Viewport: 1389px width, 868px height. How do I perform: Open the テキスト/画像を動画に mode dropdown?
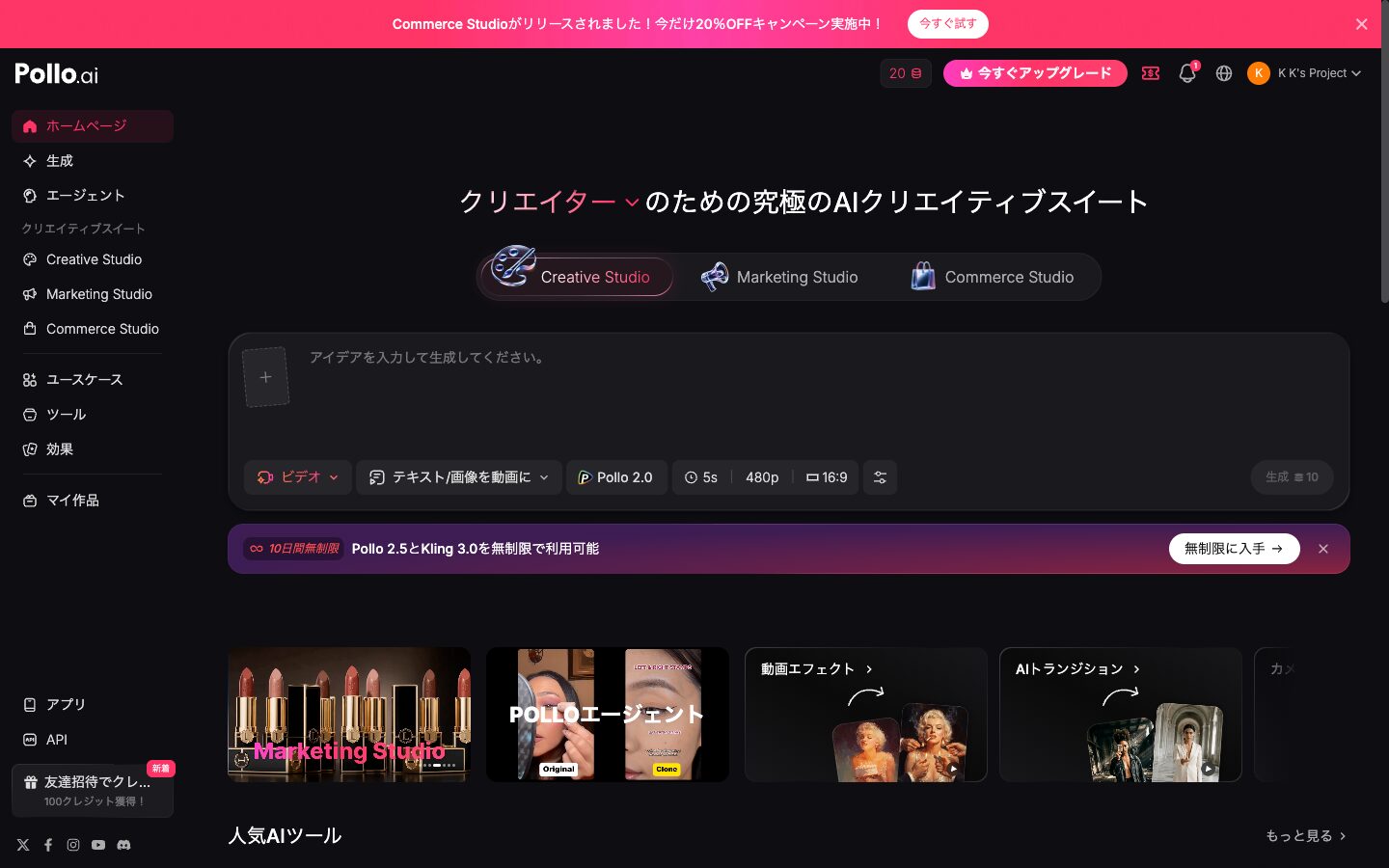click(x=459, y=477)
